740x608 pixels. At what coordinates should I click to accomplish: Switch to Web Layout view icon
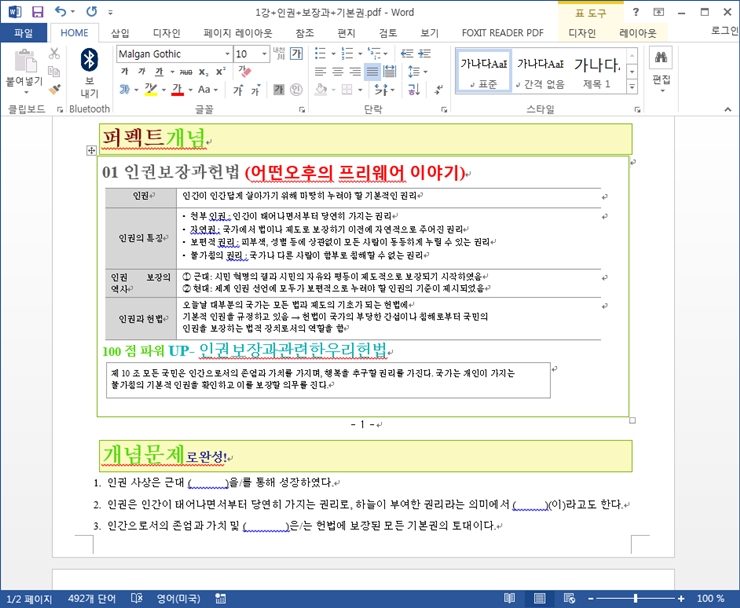569,599
